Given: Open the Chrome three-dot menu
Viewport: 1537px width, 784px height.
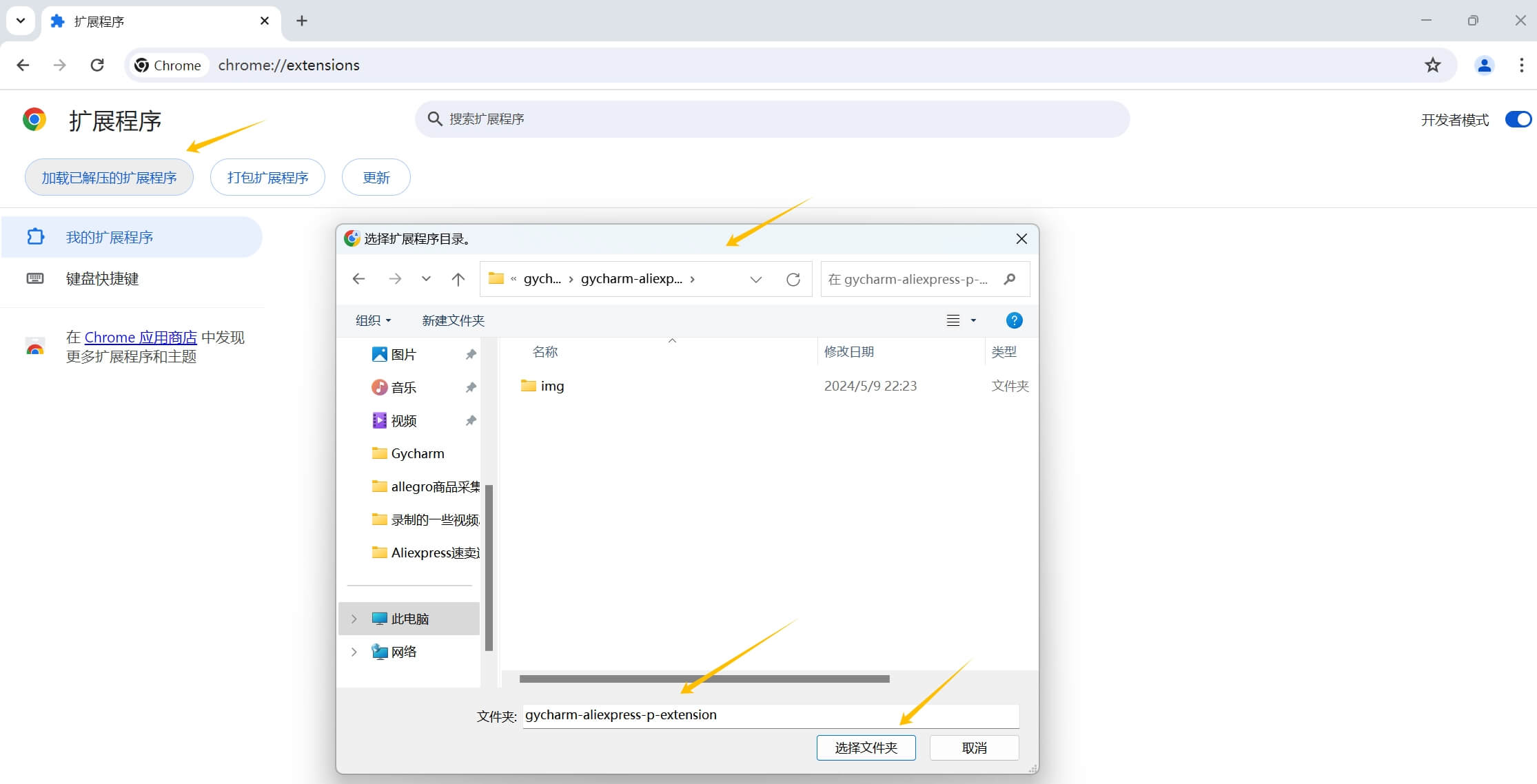Looking at the screenshot, I should coord(1521,65).
